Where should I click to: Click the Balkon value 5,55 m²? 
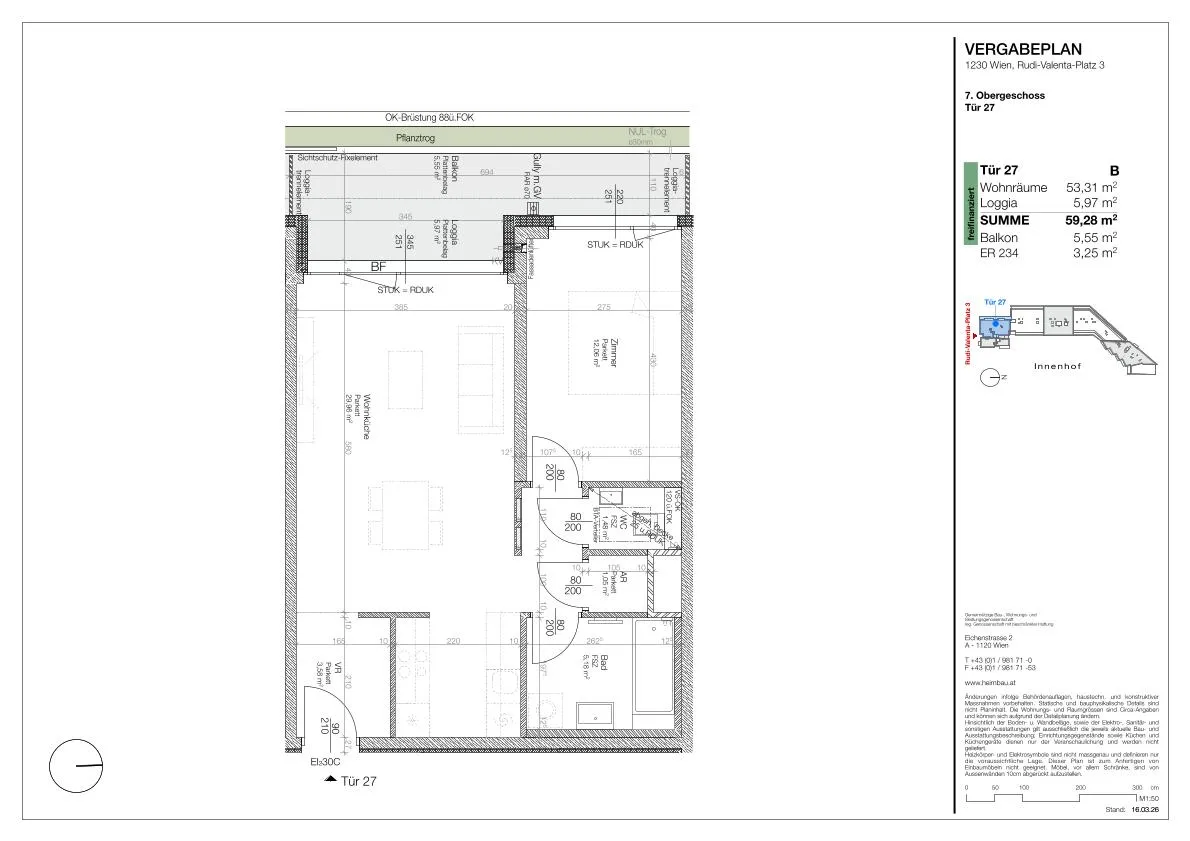click(1095, 238)
